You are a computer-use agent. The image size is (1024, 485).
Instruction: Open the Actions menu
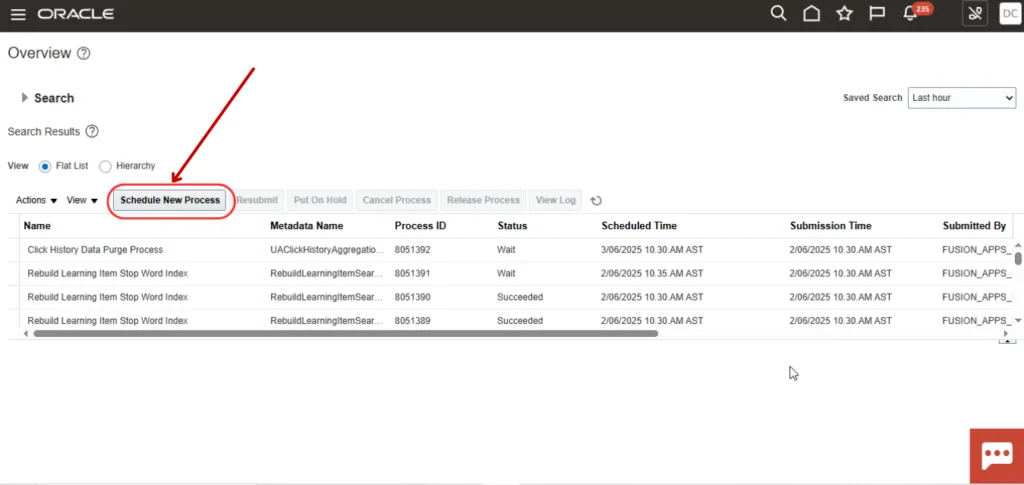[37, 200]
